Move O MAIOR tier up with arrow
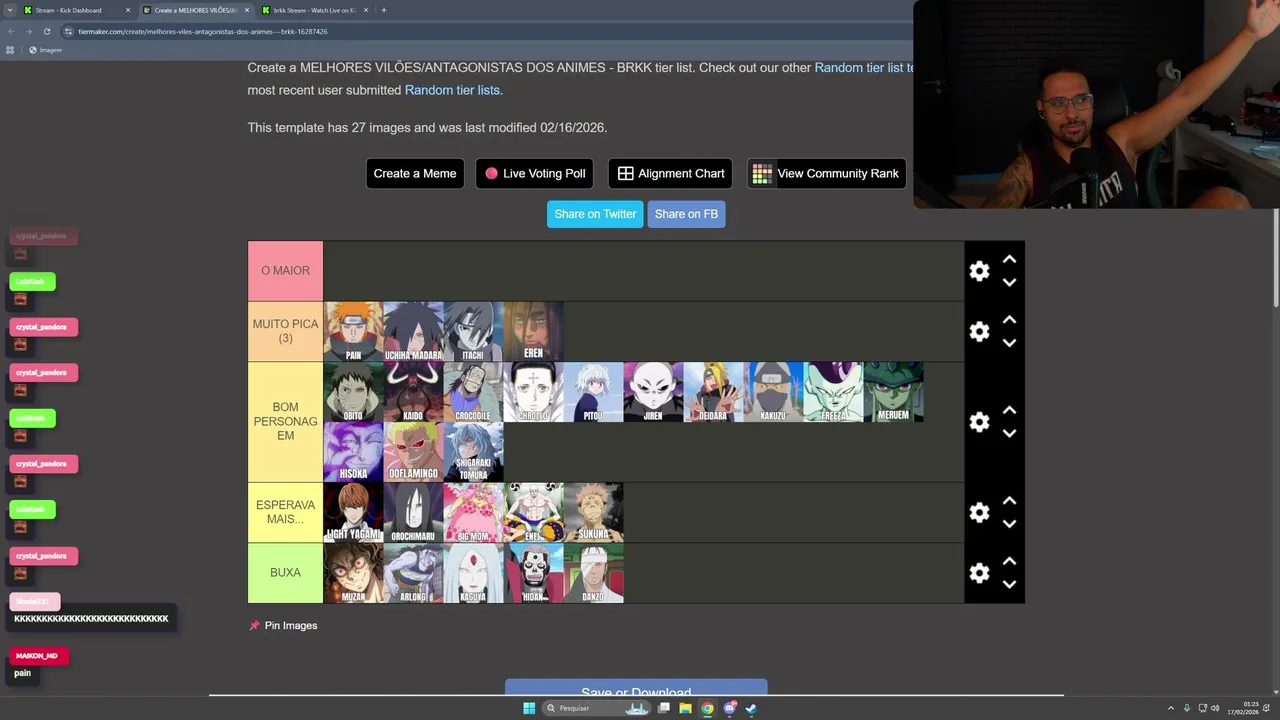The height and width of the screenshot is (720, 1280). (x=1009, y=259)
